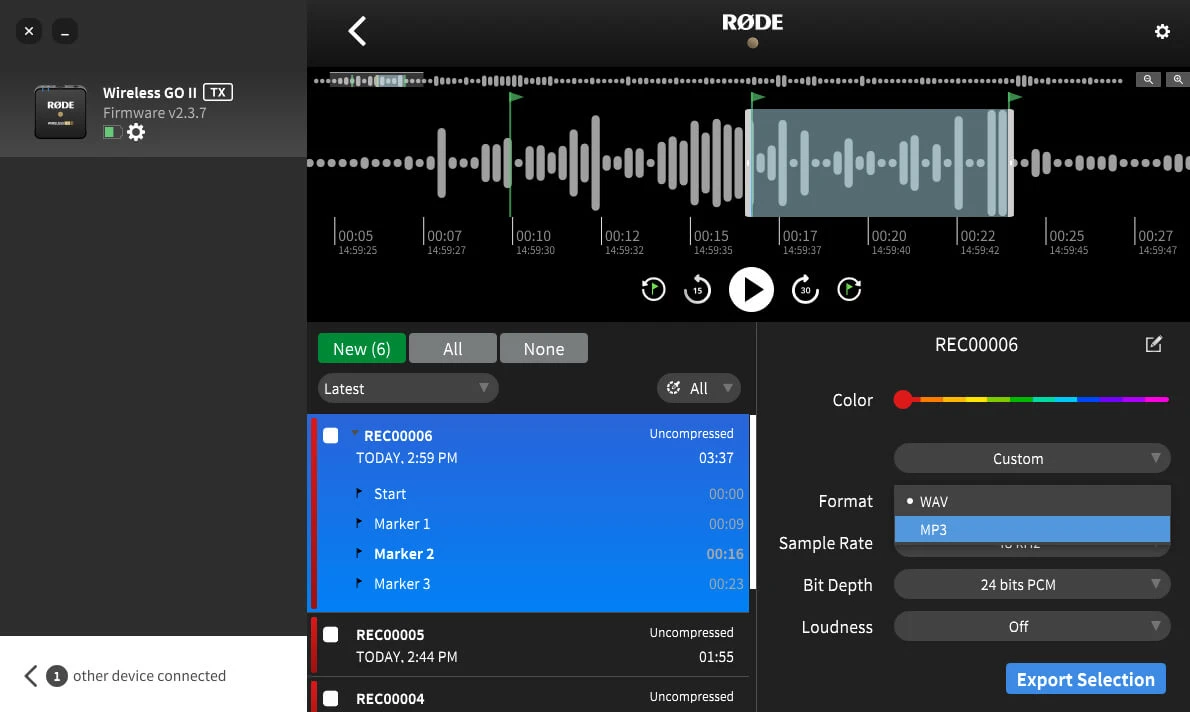The height and width of the screenshot is (712, 1190).
Task: Click the Wireless GO II device thumbnail
Action: coord(60,112)
